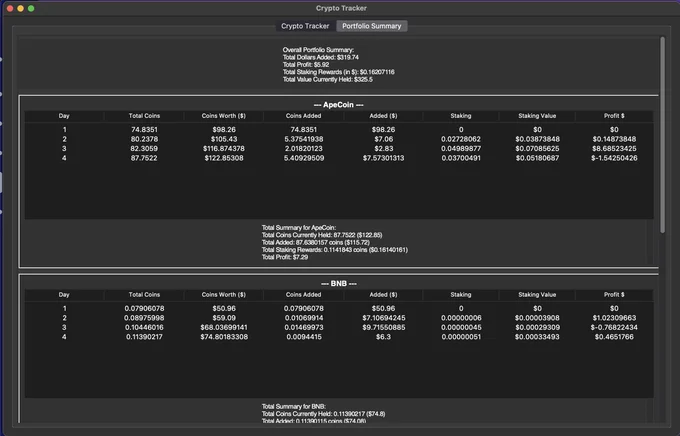680x436 pixels.
Task: Click BNB Total Coins cell 0.08975998
Action: [x=144, y=318]
